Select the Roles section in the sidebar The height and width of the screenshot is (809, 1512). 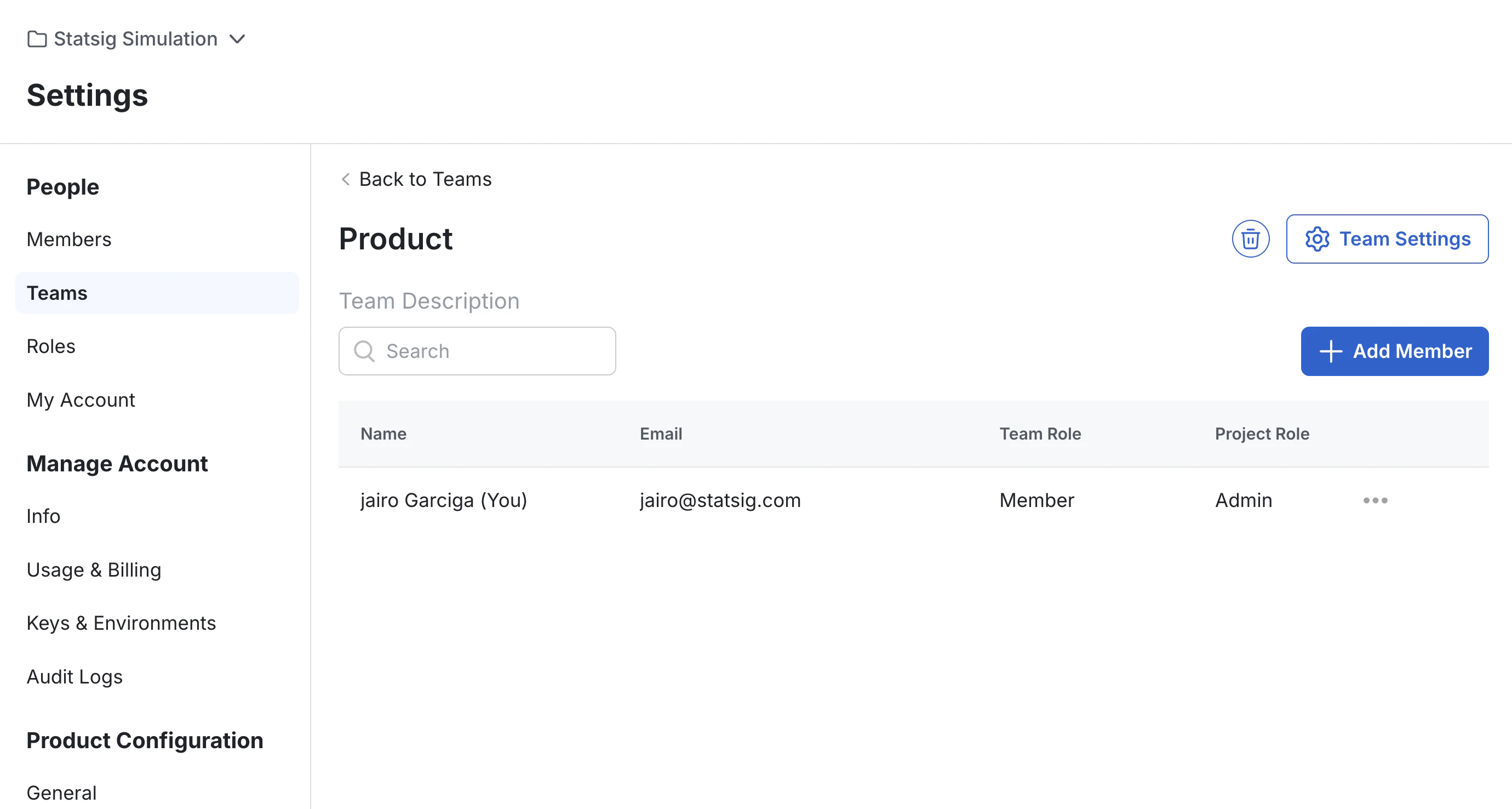pos(50,346)
